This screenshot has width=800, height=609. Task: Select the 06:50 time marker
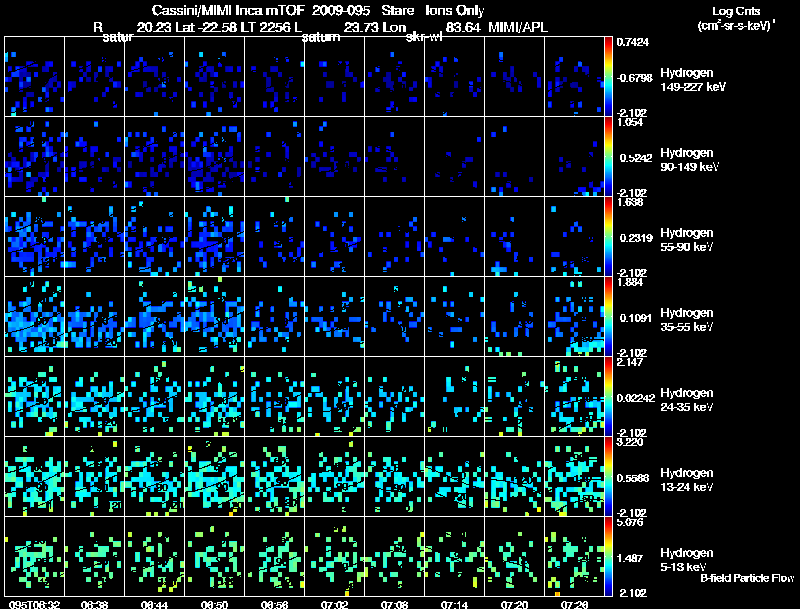pyautogui.click(x=214, y=604)
